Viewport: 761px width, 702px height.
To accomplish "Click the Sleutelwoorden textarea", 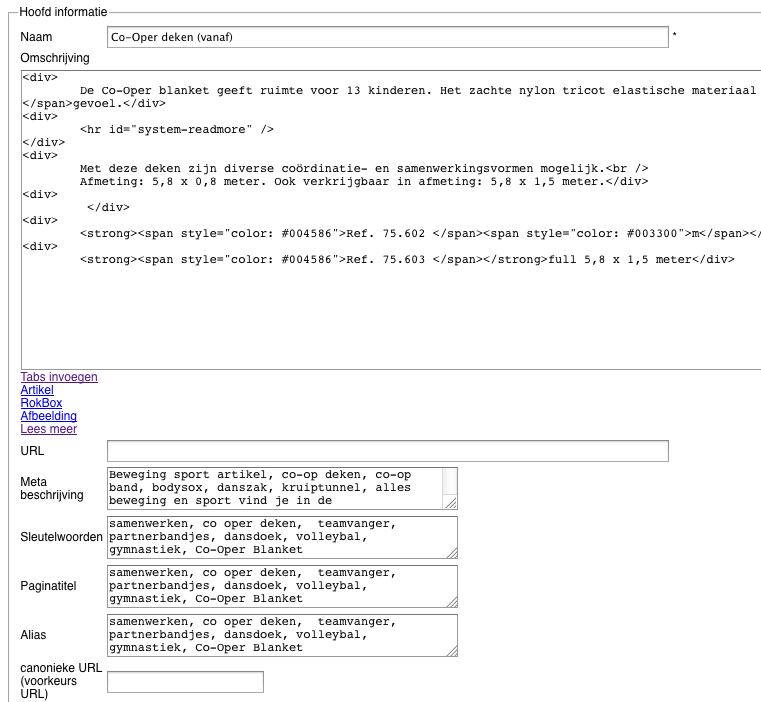I will point(282,537).
